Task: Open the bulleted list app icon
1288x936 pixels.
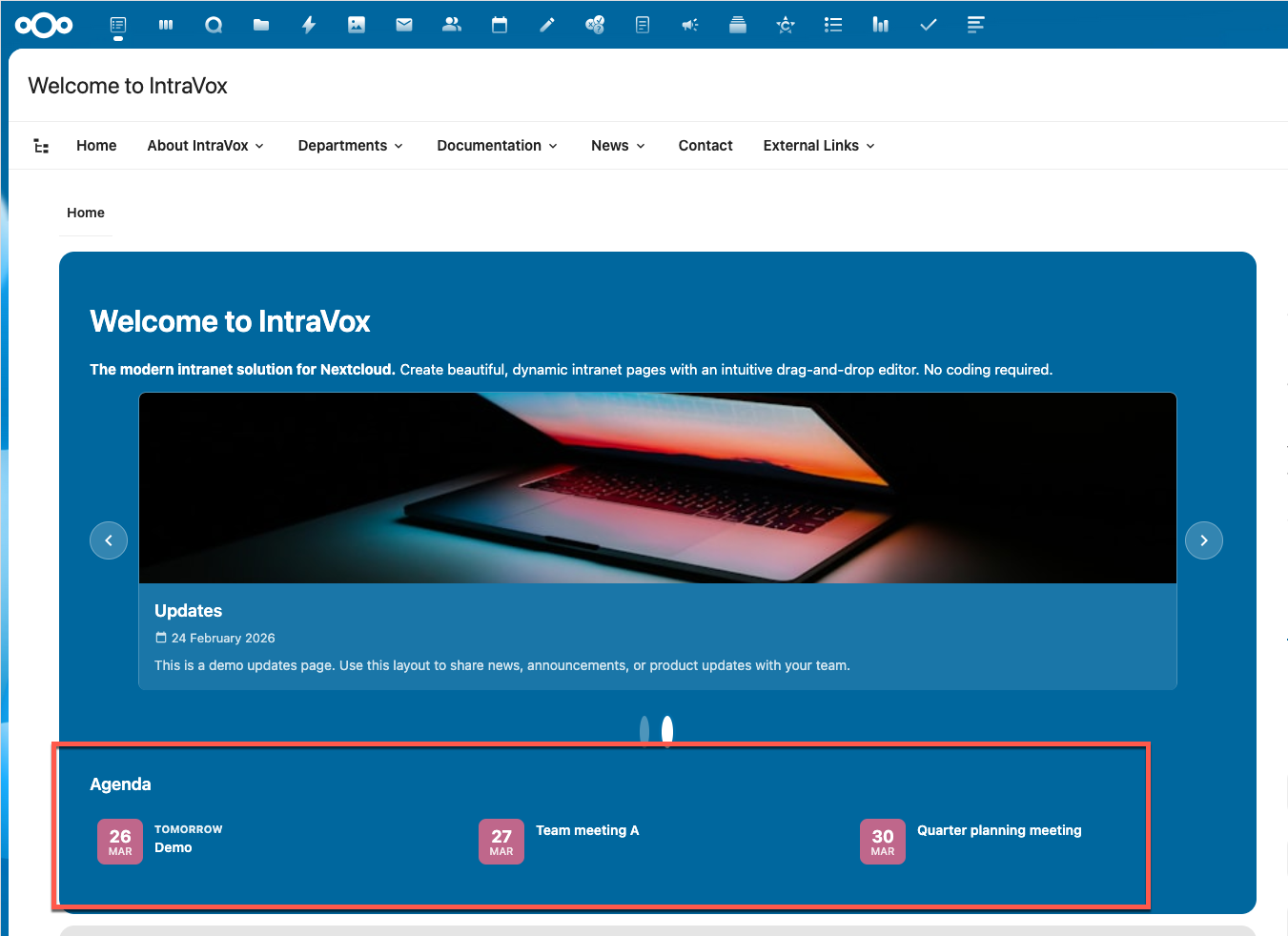Action: coord(833,25)
